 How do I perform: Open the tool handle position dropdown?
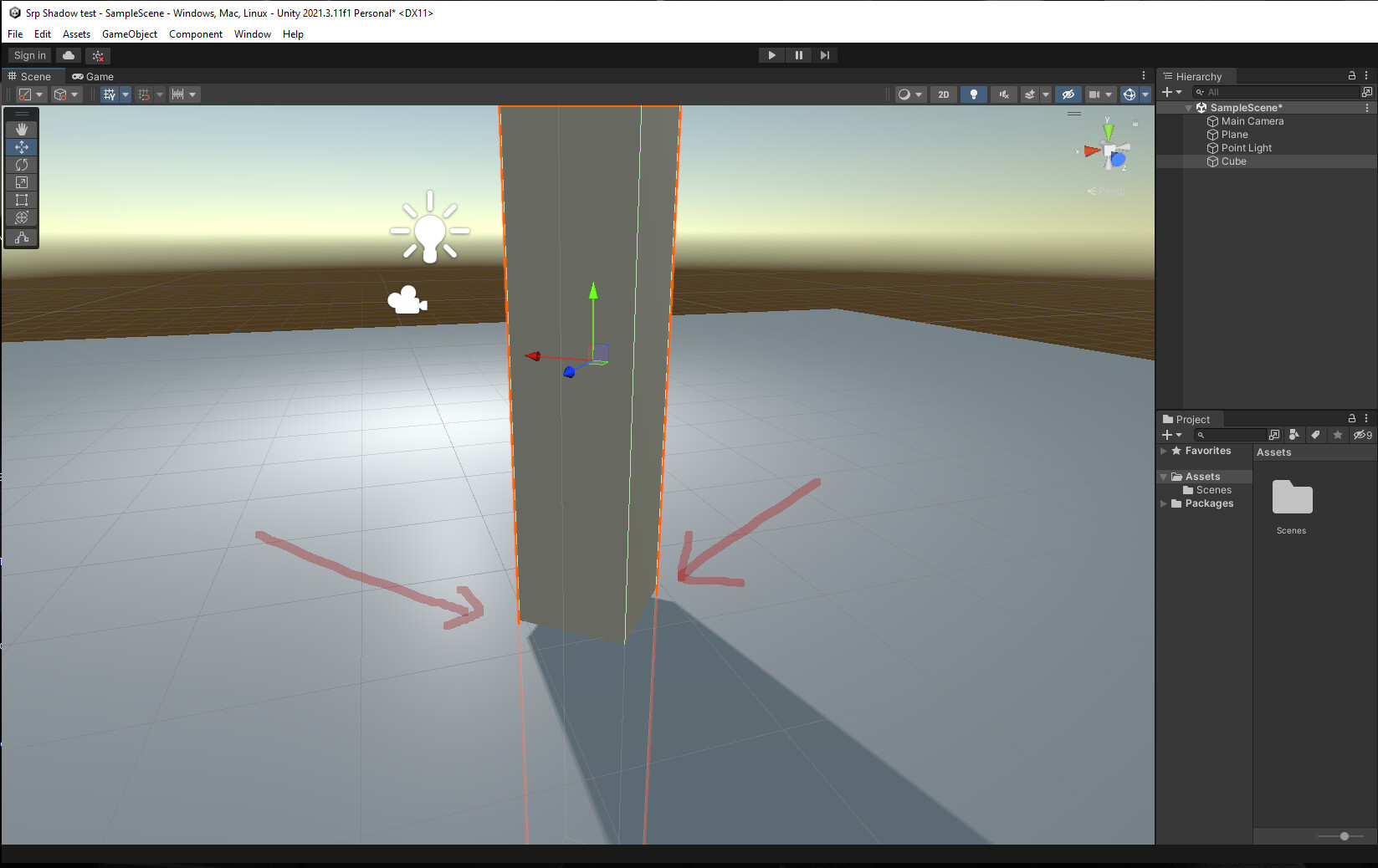(x=31, y=94)
